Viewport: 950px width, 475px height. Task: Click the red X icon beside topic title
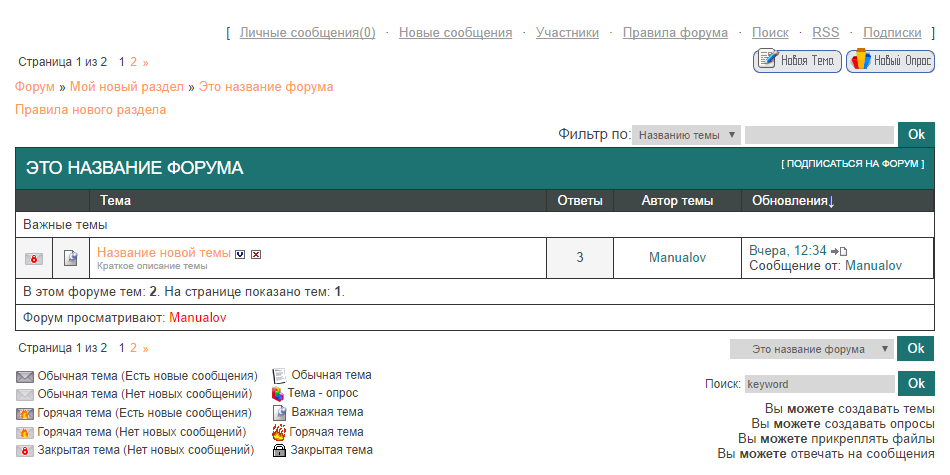click(x=256, y=254)
